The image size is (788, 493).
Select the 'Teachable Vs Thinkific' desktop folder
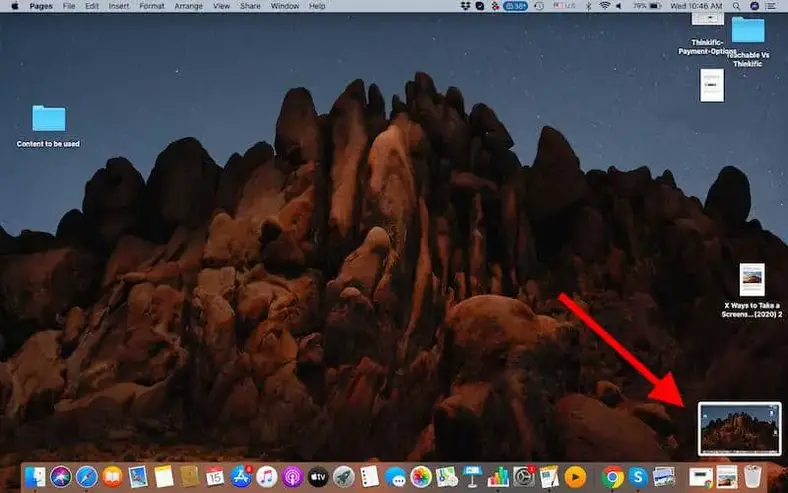[748, 30]
